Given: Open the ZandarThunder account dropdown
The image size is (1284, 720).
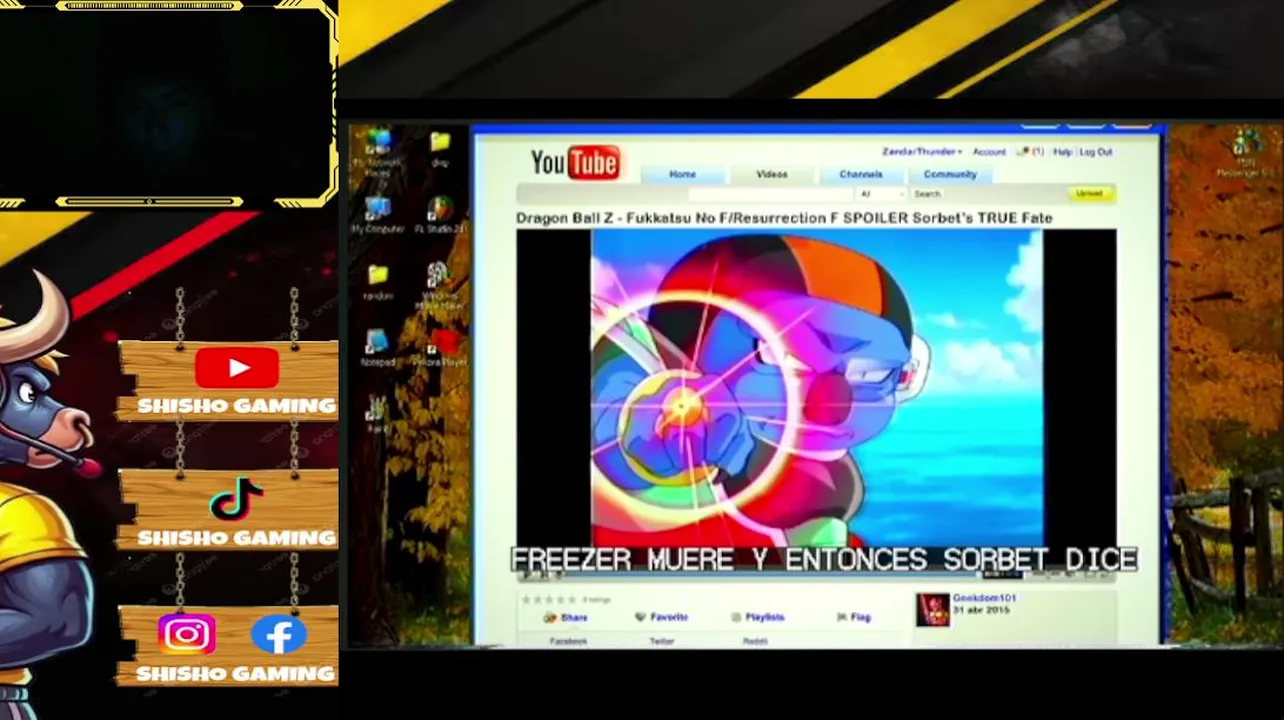Looking at the screenshot, I should 922,152.
